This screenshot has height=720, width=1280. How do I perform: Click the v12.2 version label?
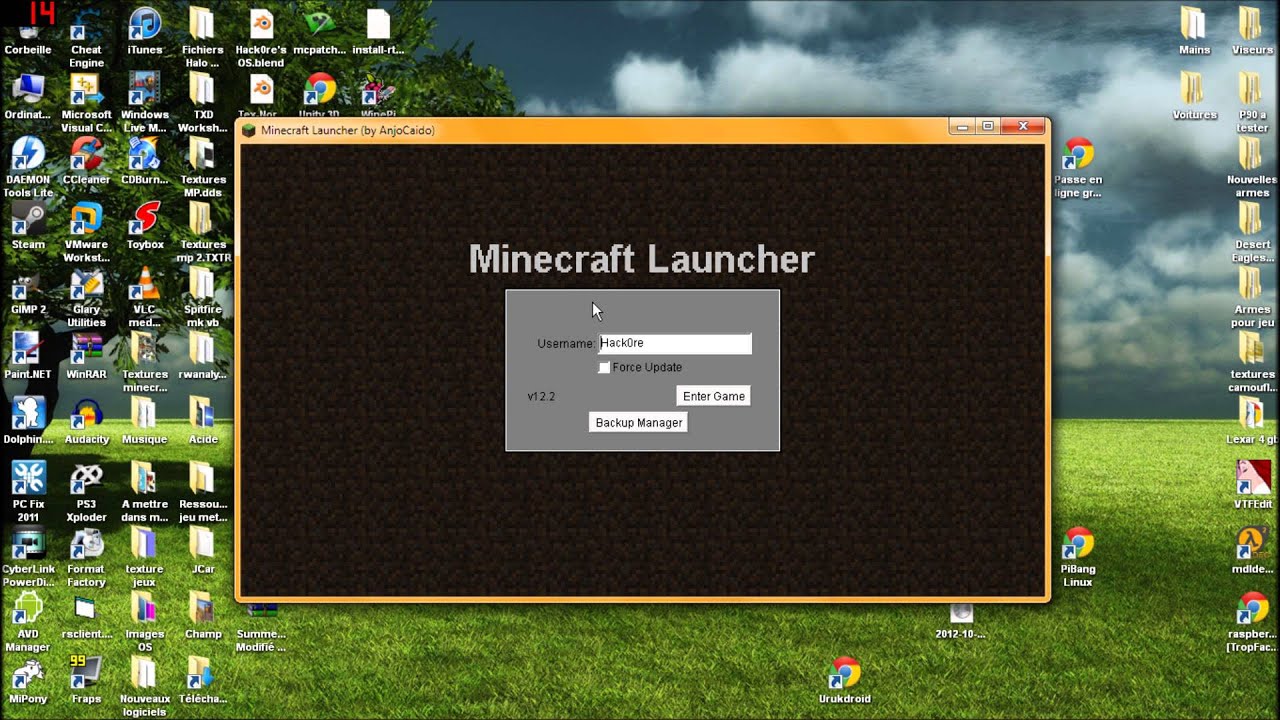coord(541,397)
